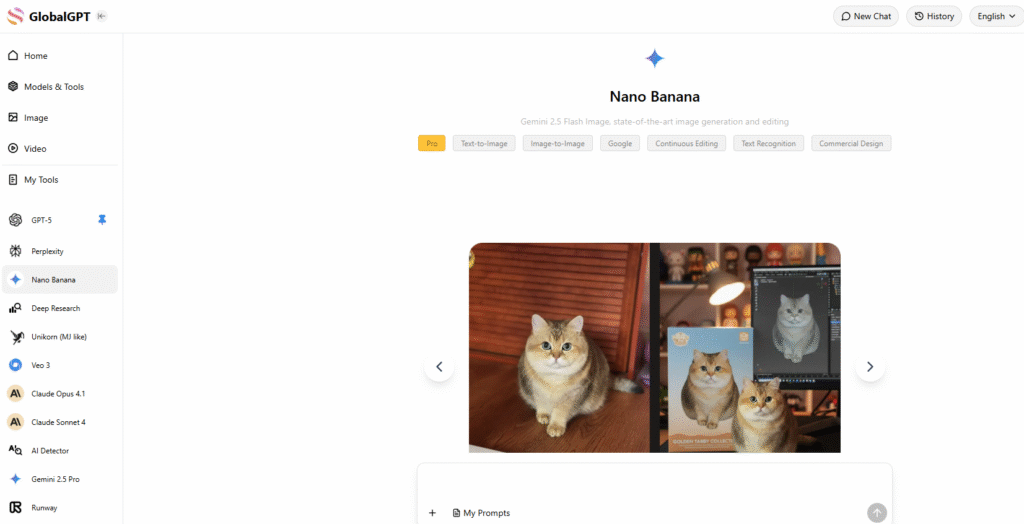The height and width of the screenshot is (524, 1024).
Task: Click the GlobalGPT logo icon
Action: 15,16
